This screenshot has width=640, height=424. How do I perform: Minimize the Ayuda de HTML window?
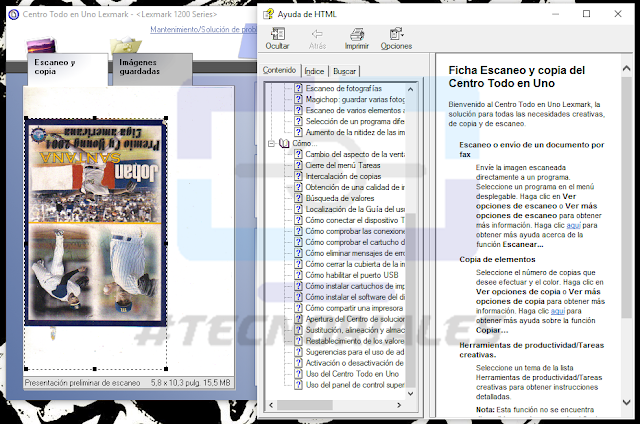click(556, 14)
